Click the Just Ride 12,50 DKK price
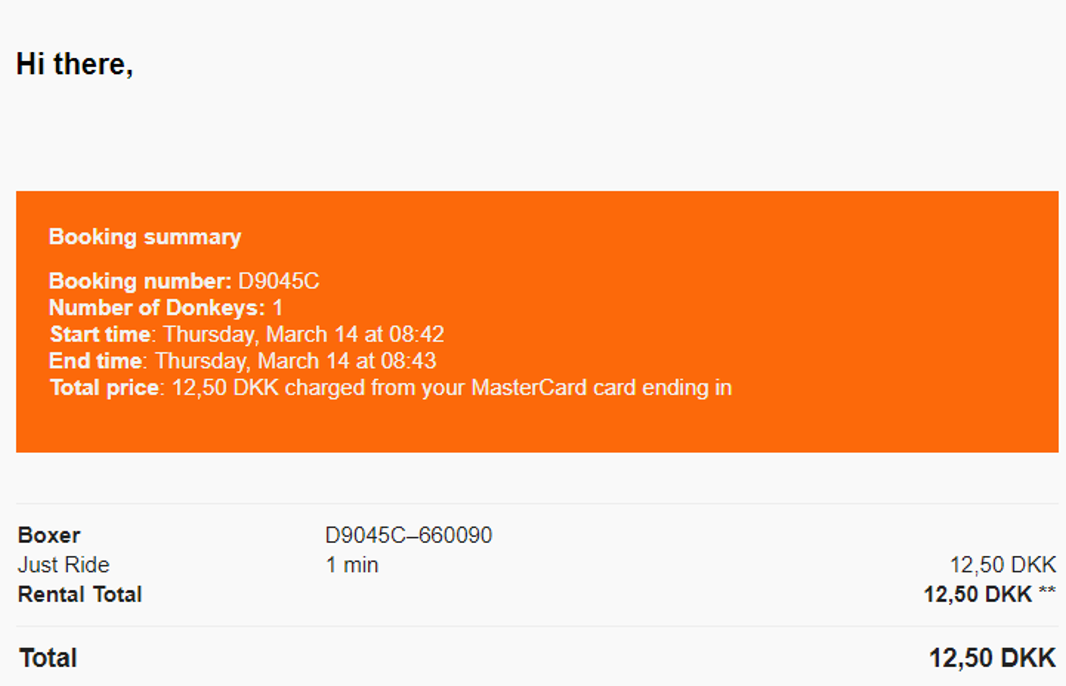This screenshot has height=686, width=1066. coord(1003,565)
